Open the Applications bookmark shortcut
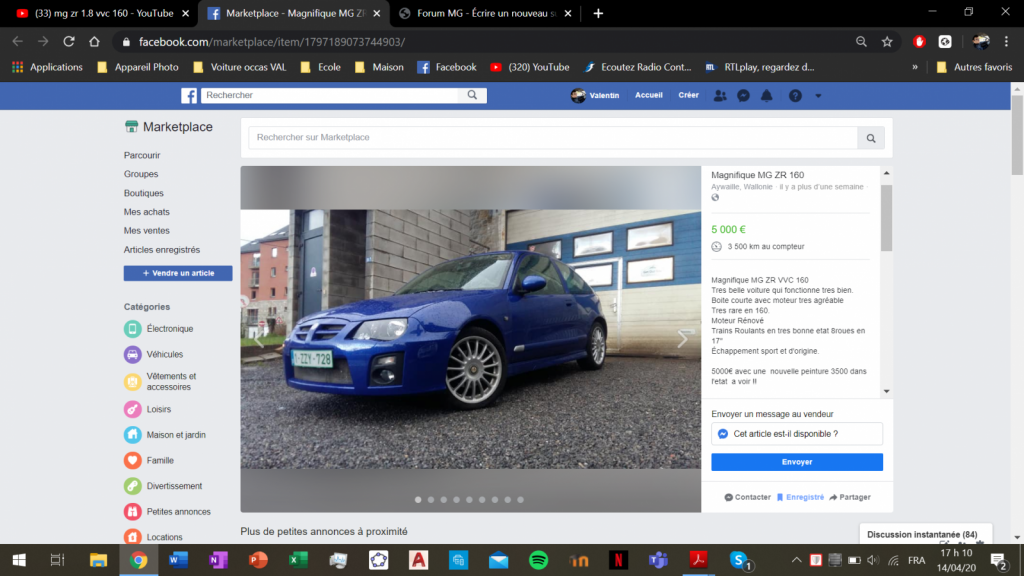The image size is (1024, 576). (48, 67)
